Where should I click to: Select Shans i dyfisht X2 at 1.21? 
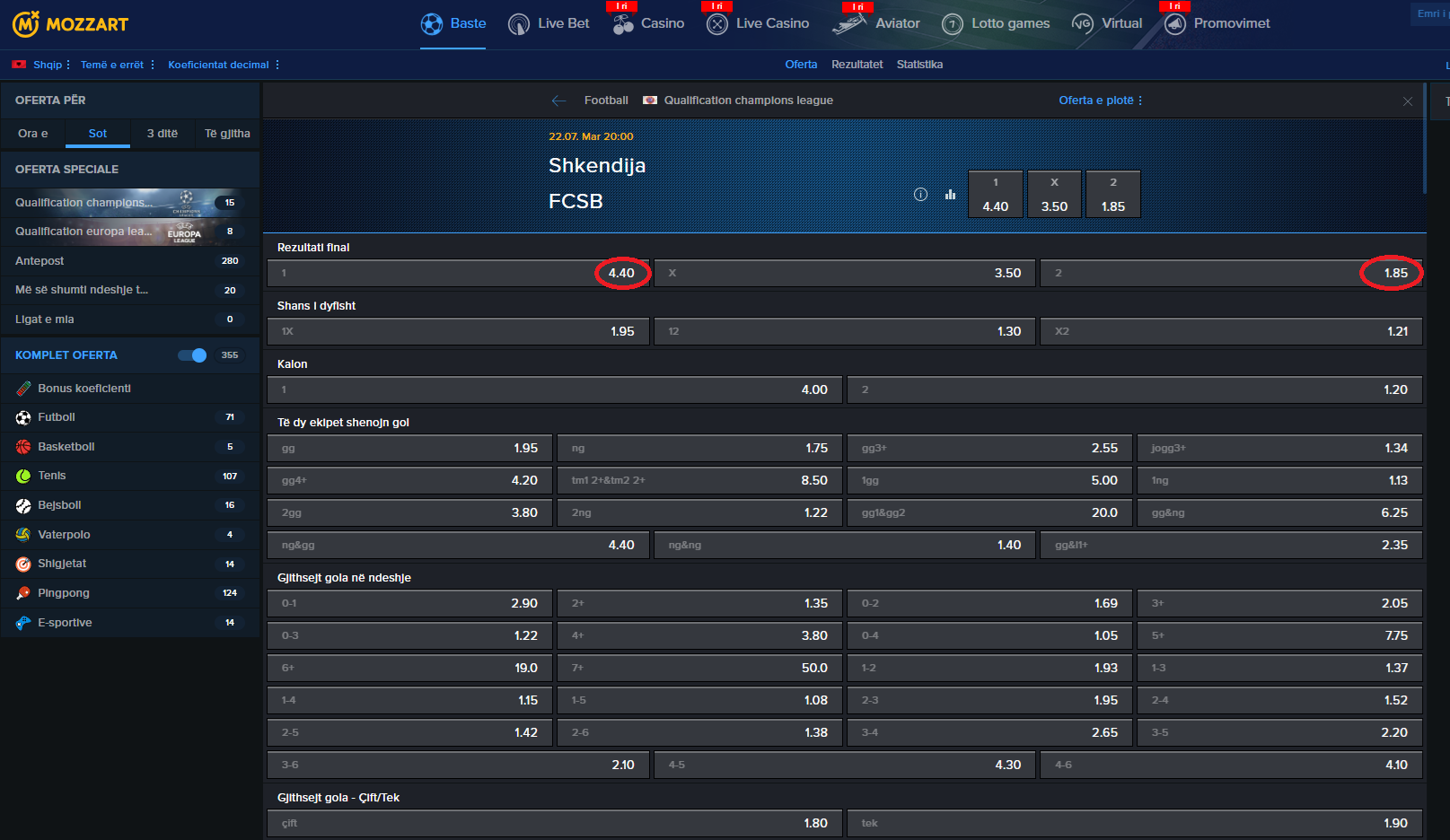point(1231,331)
